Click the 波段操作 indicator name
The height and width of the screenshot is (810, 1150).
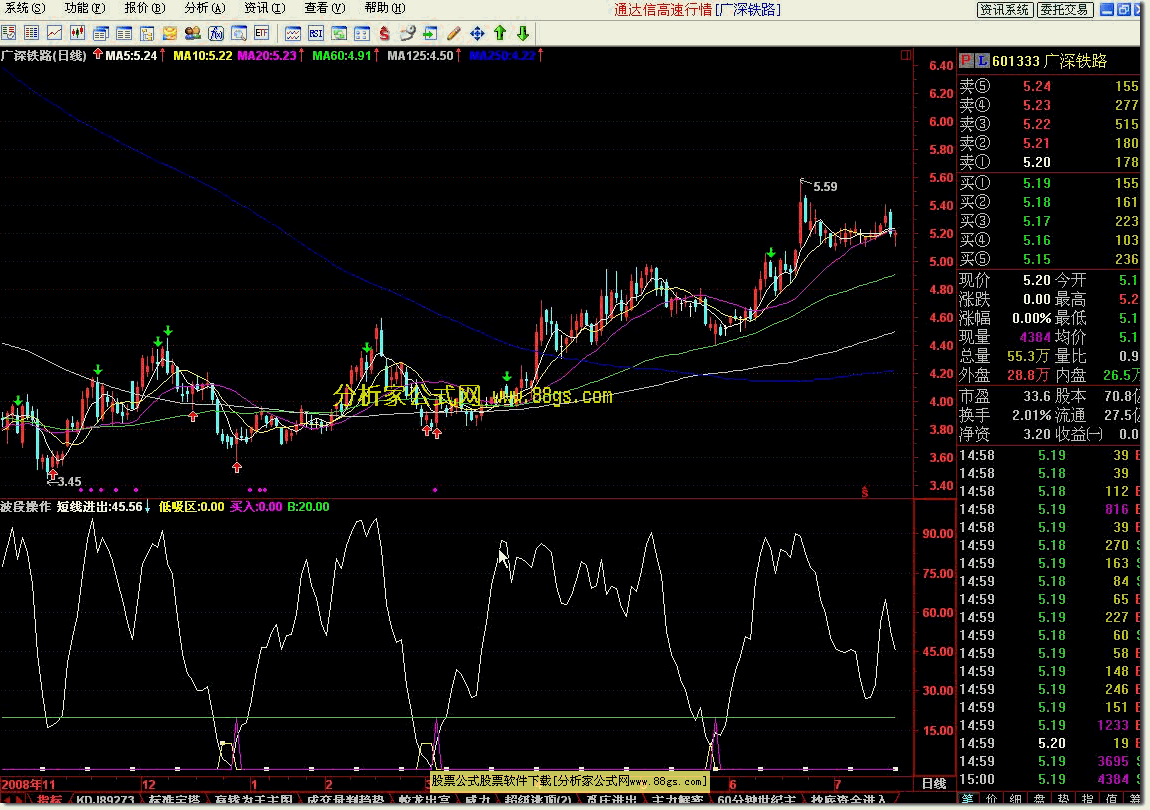tap(26, 506)
